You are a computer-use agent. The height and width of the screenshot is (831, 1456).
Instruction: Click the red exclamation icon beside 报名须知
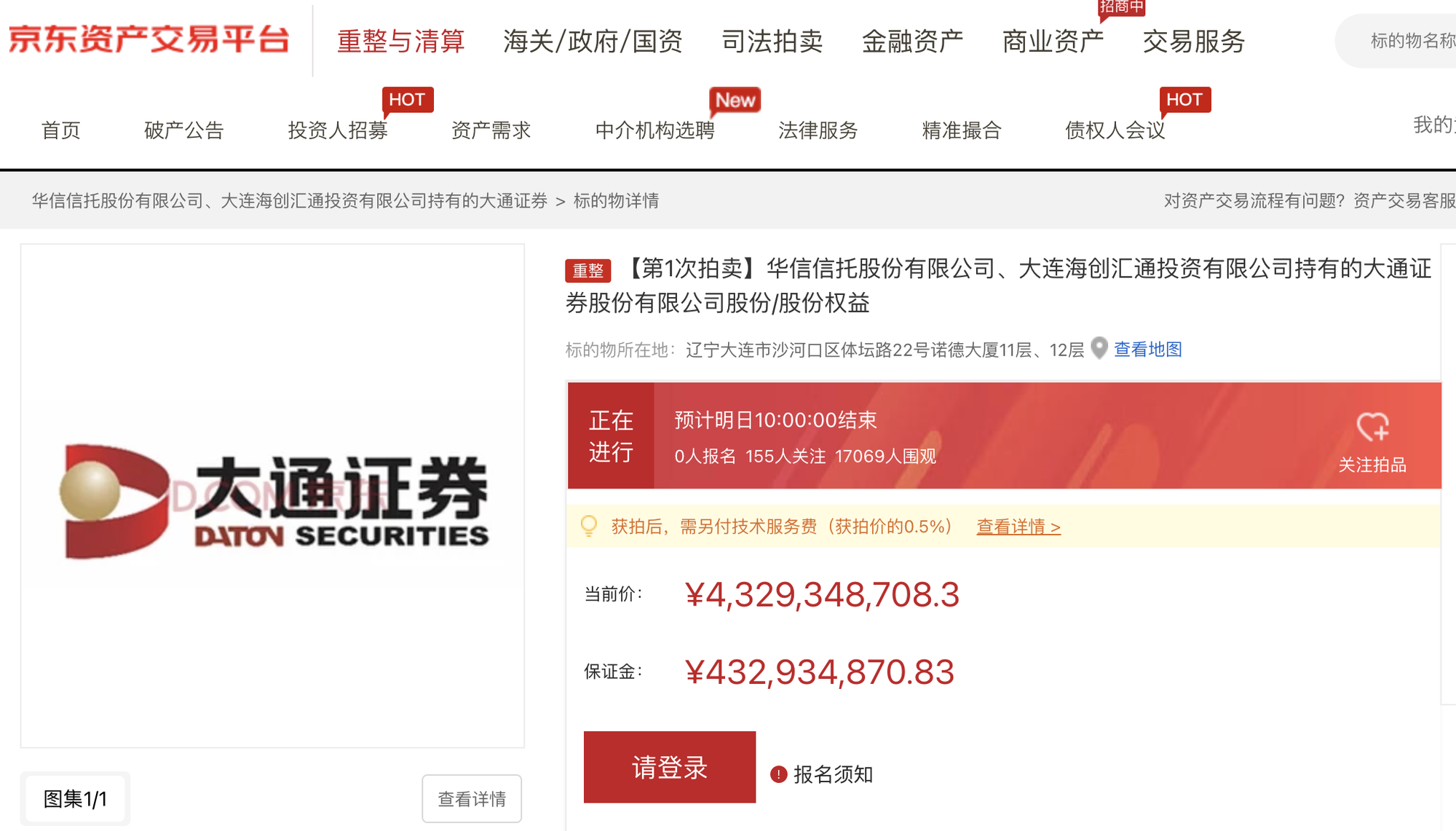click(x=778, y=774)
